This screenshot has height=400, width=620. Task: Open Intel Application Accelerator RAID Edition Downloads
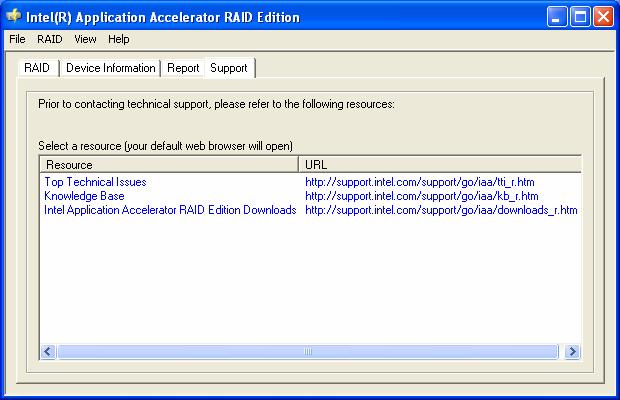click(x=170, y=210)
